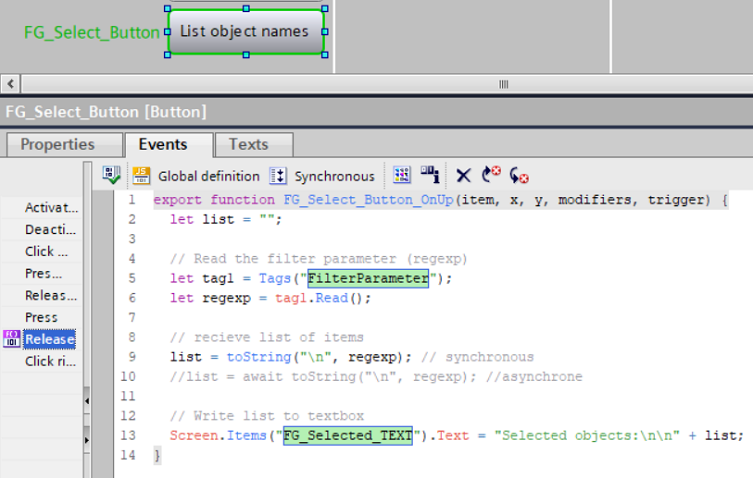Select the truncated Releas... event

coord(51,295)
